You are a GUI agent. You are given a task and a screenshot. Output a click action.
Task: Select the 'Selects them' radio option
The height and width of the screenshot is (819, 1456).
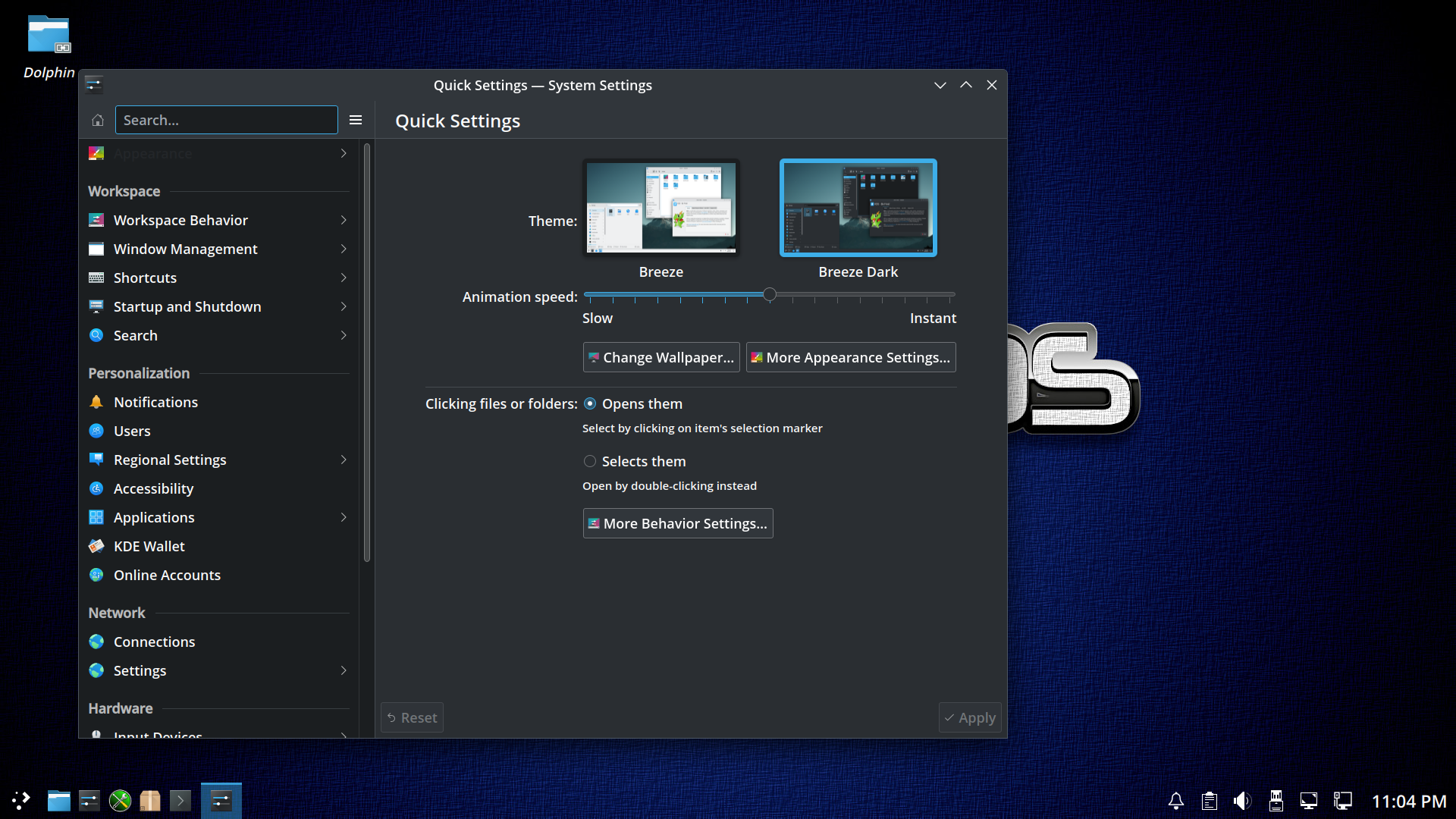[590, 462]
